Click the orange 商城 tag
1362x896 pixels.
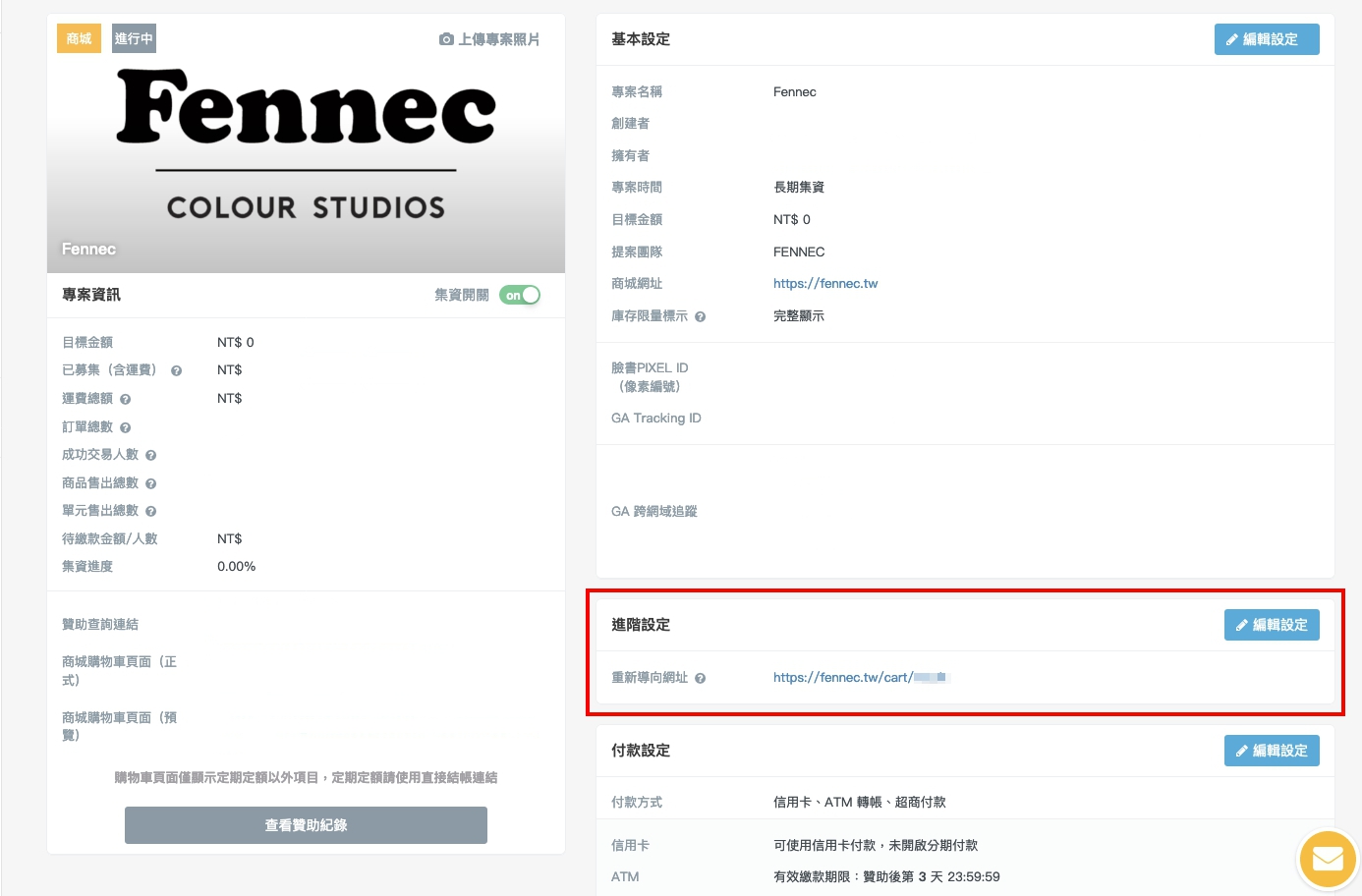[x=79, y=38]
